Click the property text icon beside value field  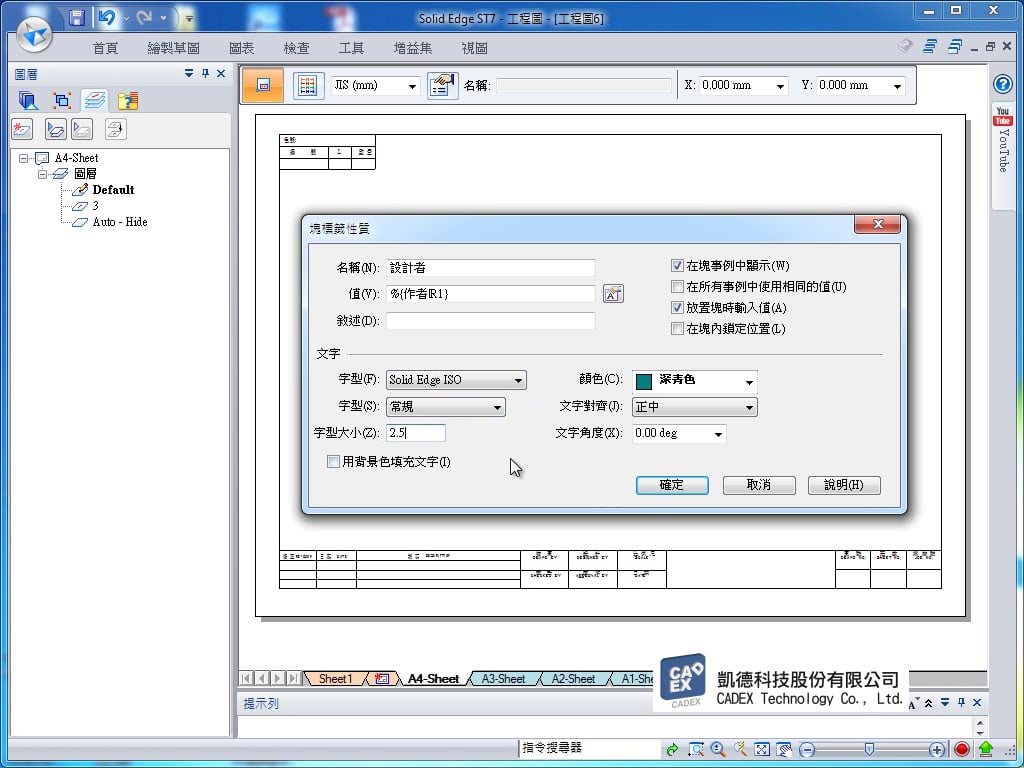[x=613, y=294]
